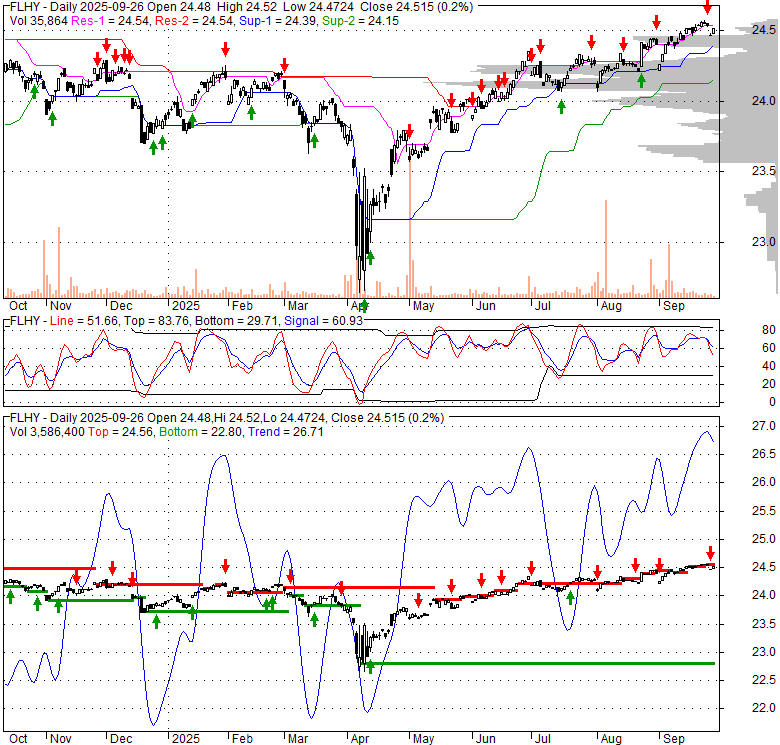Click the oscillator 60 axis value
Viewport: 780px width, 745px height.
pos(769,348)
